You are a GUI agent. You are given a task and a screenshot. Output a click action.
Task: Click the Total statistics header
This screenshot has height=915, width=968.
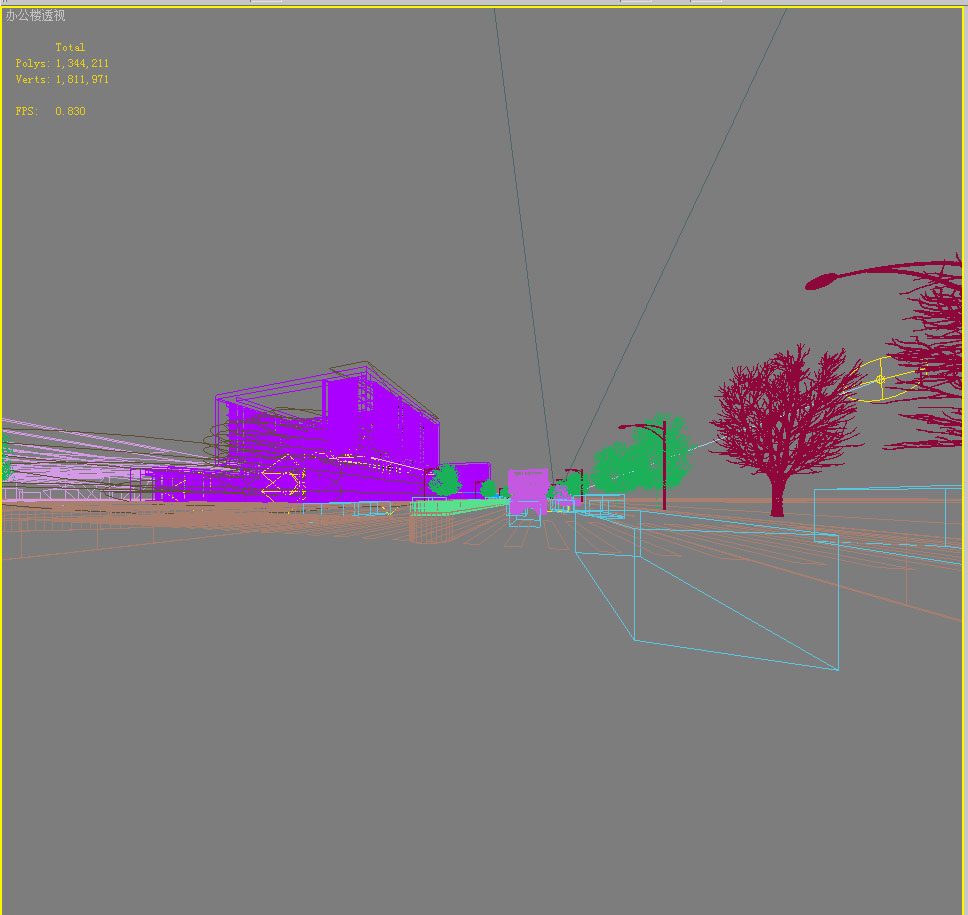pyautogui.click(x=70, y=47)
